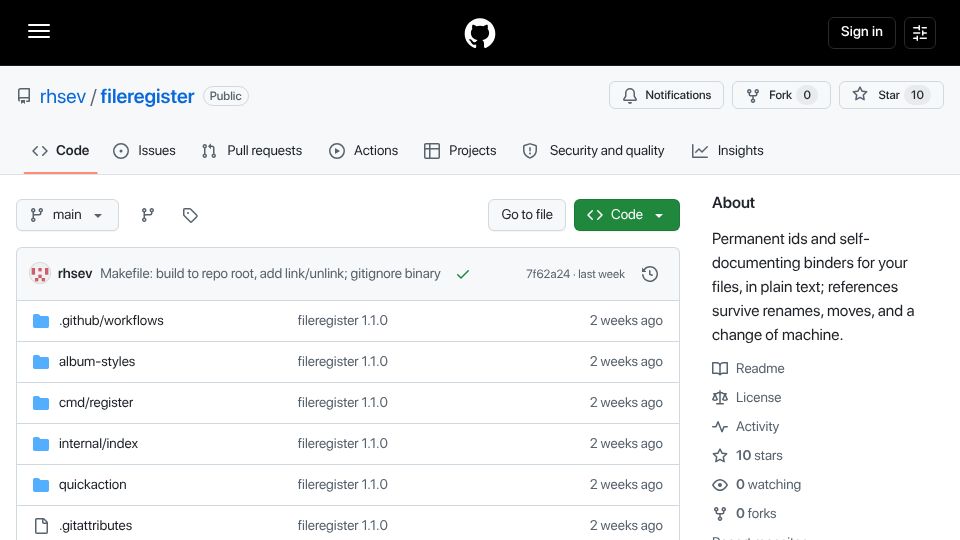Expand the main branch dropdown
The image size is (960, 540).
coord(67,215)
